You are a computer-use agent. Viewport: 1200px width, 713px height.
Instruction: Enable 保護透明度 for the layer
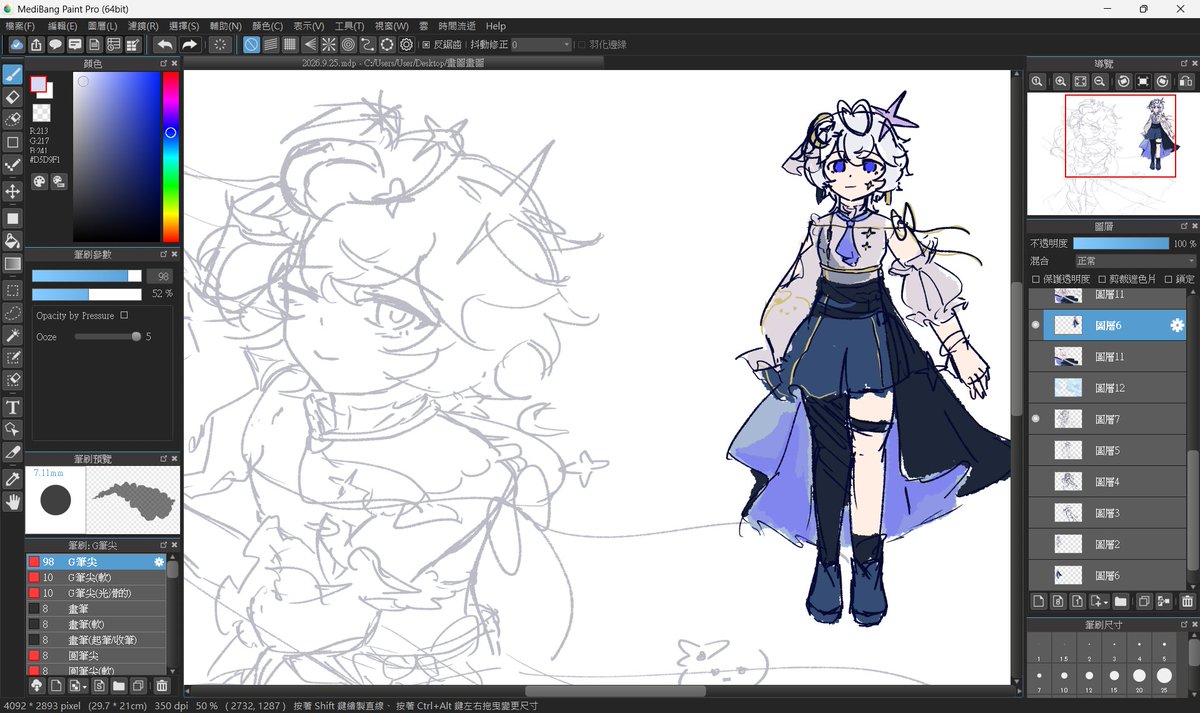[x=1036, y=279]
